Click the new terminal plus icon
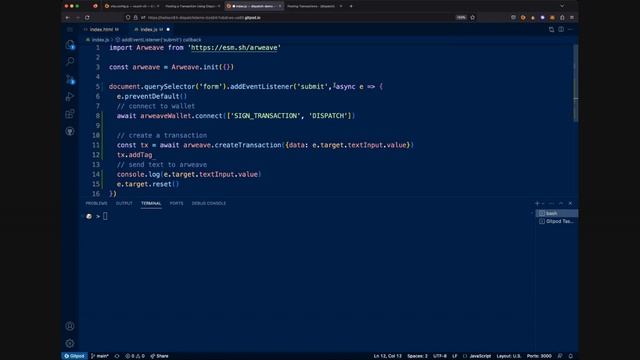The width and height of the screenshot is (640, 360). 537,203
